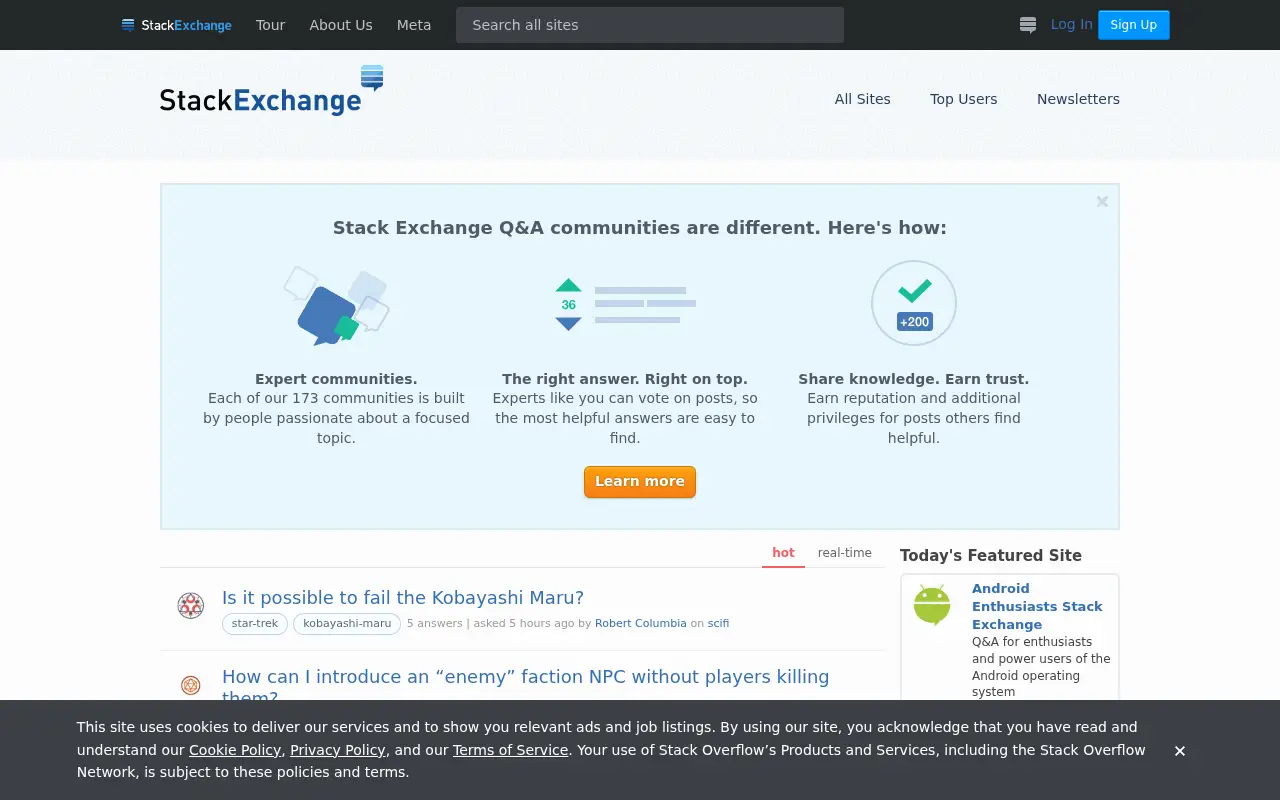Click the expert communities speech bubbles illustration
Screen dimensions: 1280x800
[337, 305]
